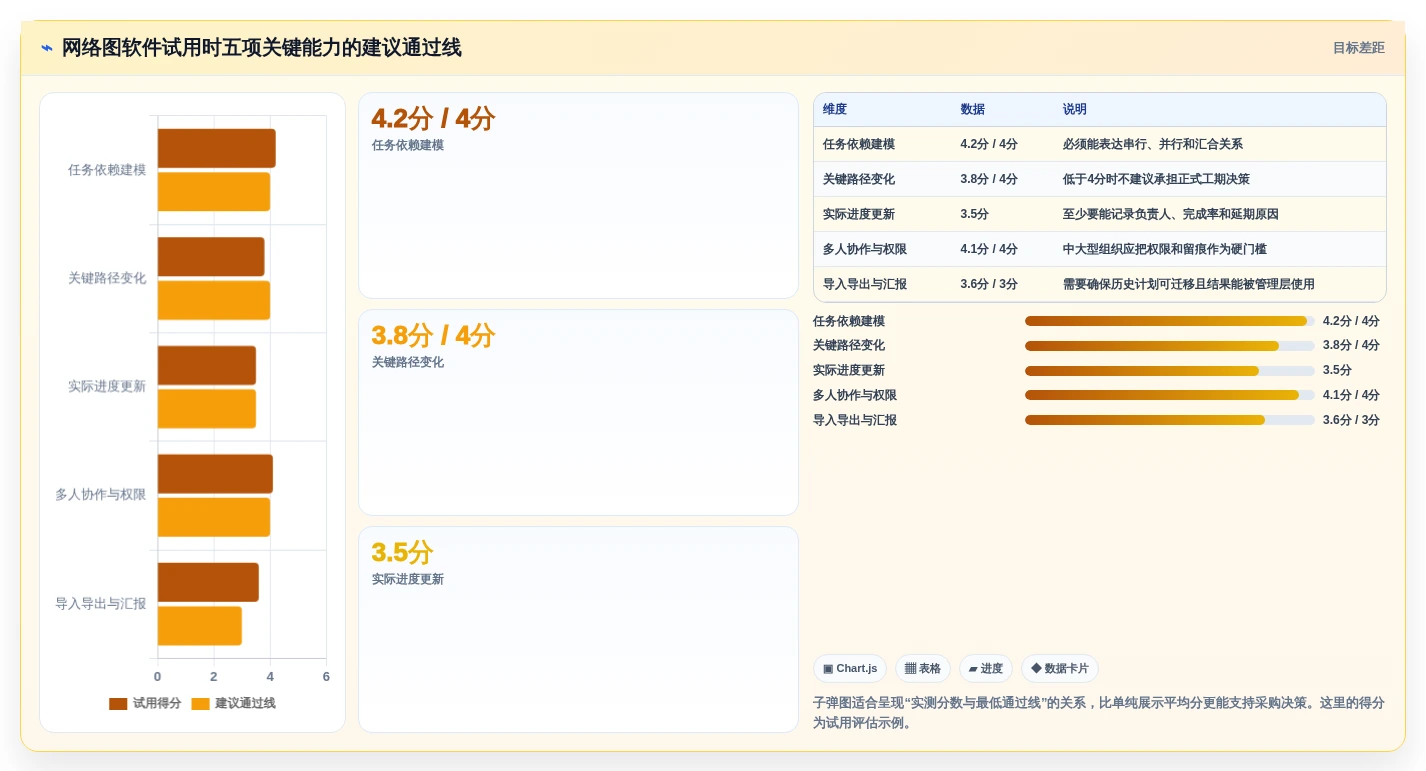Click chart axis label 任务依赖建模
The width and height of the screenshot is (1426, 771).
point(107,170)
